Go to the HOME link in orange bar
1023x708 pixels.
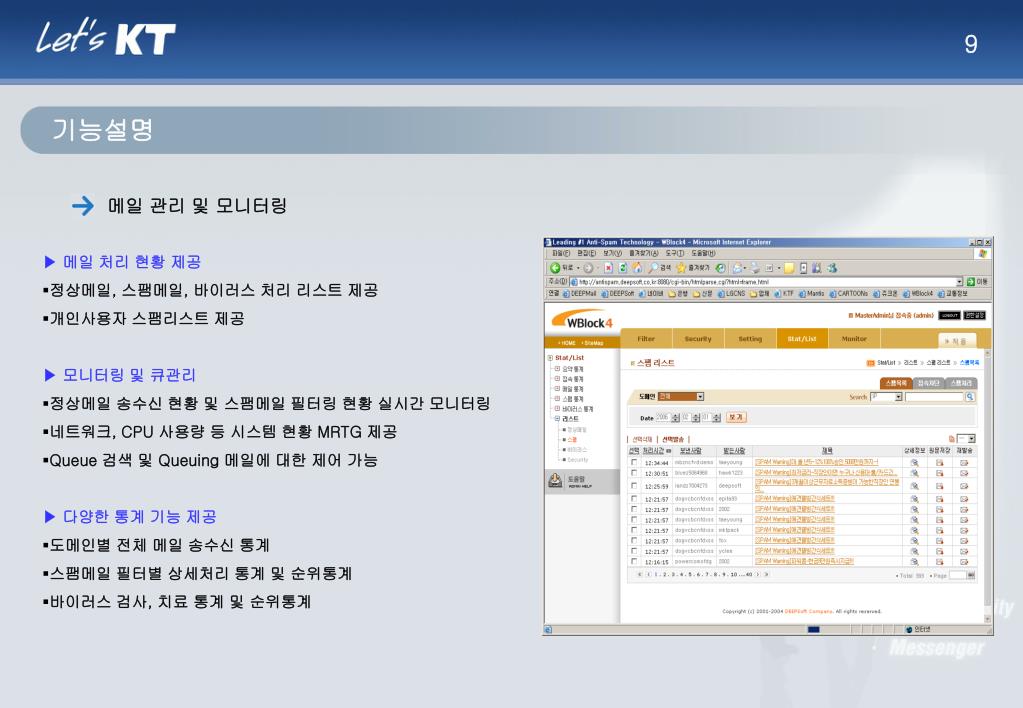pyautogui.click(x=568, y=343)
